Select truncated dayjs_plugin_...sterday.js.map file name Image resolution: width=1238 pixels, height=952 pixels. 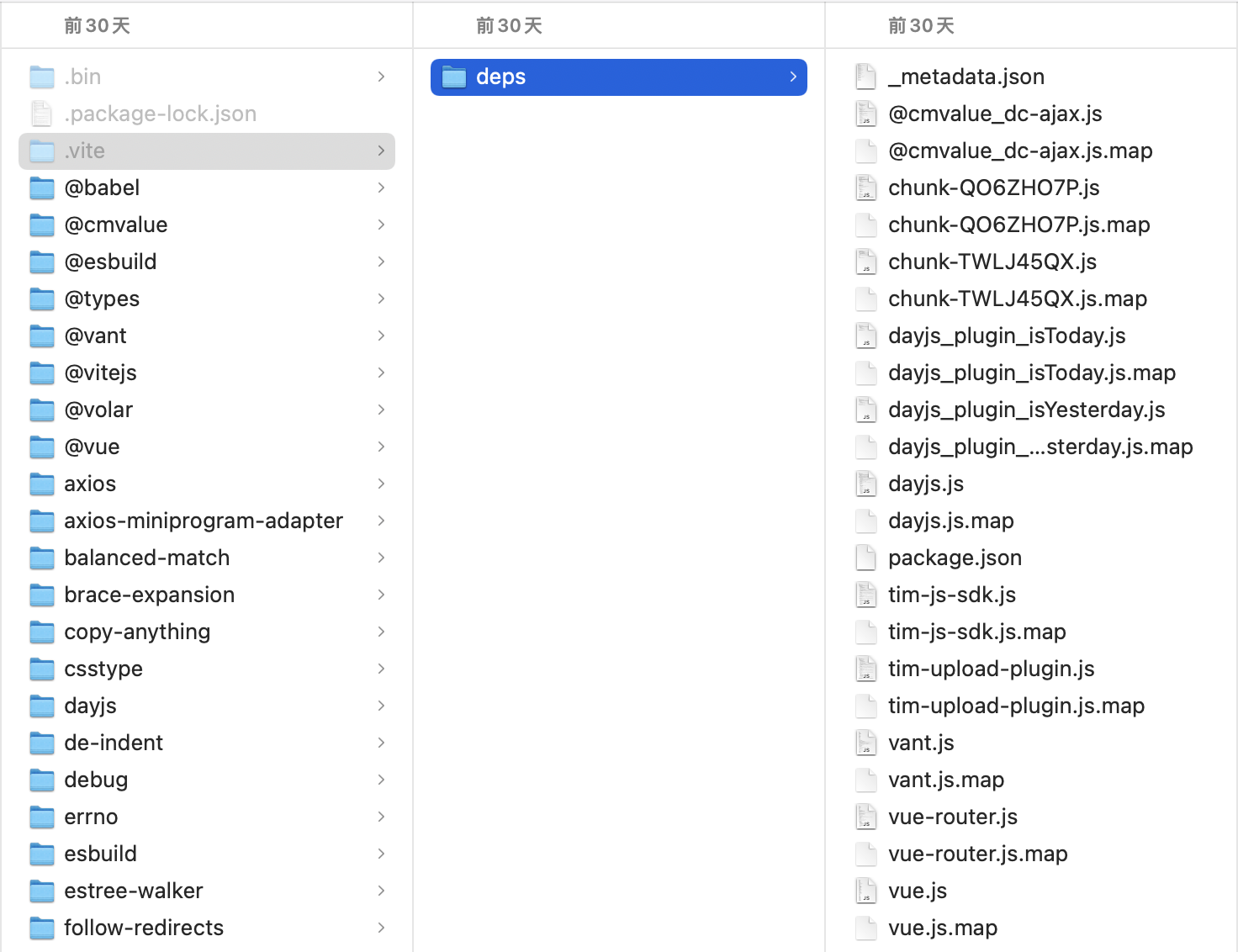click(1040, 447)
